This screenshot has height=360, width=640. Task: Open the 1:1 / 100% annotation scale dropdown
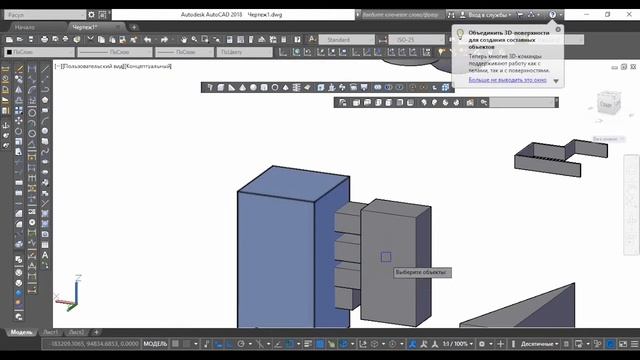point(458,344)
